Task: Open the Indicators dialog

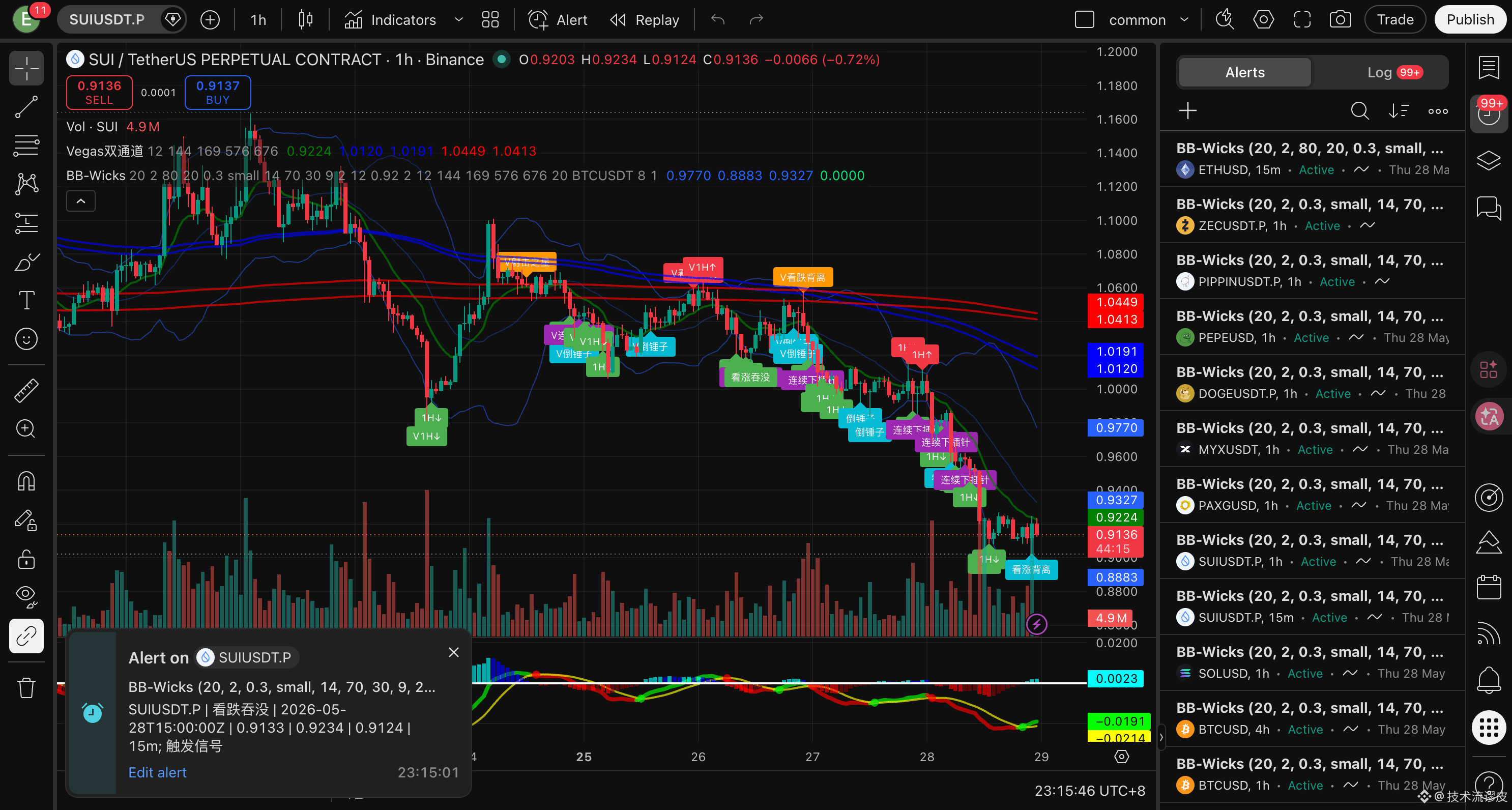Action: (x=391, y=20)
